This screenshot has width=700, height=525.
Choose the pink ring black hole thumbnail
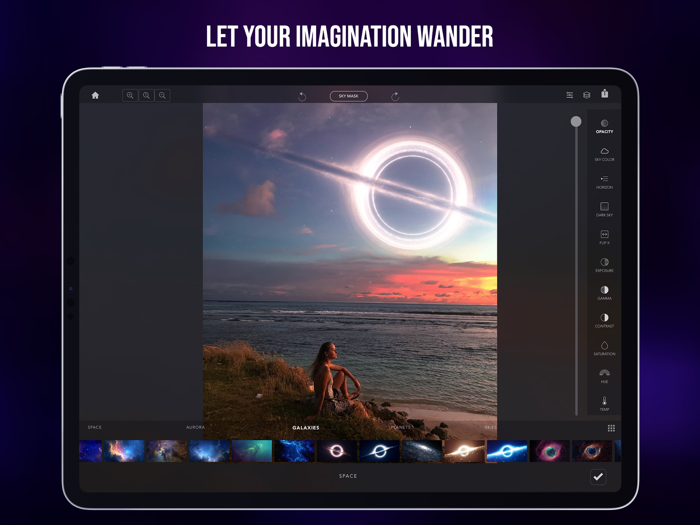pyautogui.click(x=337, y=451)
